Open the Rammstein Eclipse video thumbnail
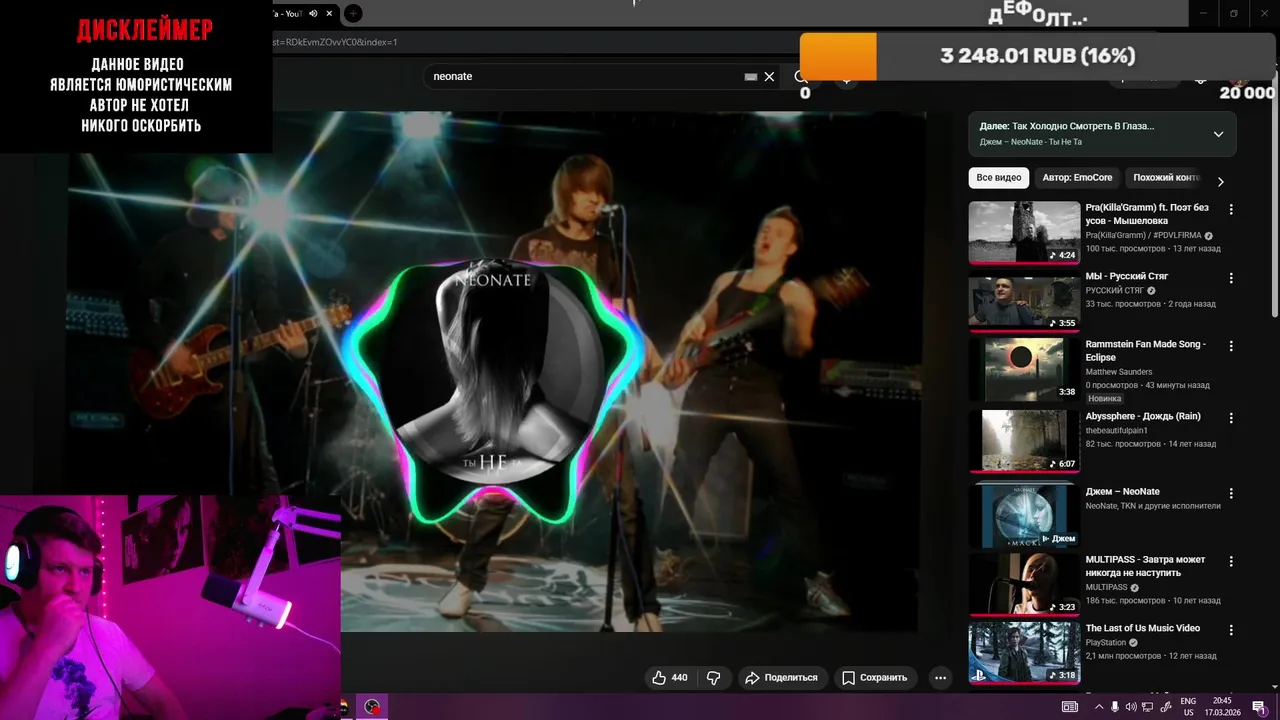 point(1024,369)
